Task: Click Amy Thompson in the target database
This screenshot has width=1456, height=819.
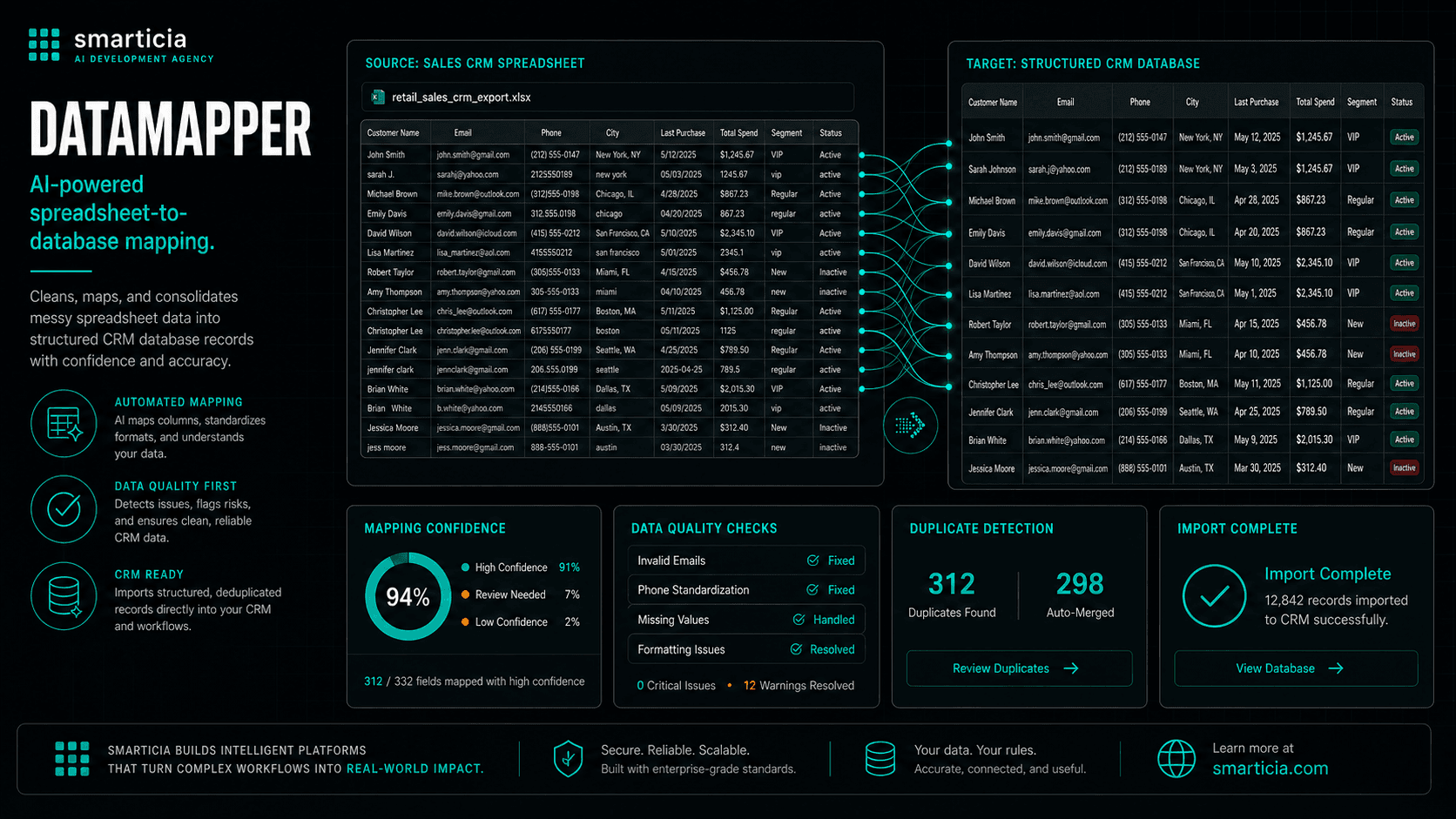Action: (993, 354)
